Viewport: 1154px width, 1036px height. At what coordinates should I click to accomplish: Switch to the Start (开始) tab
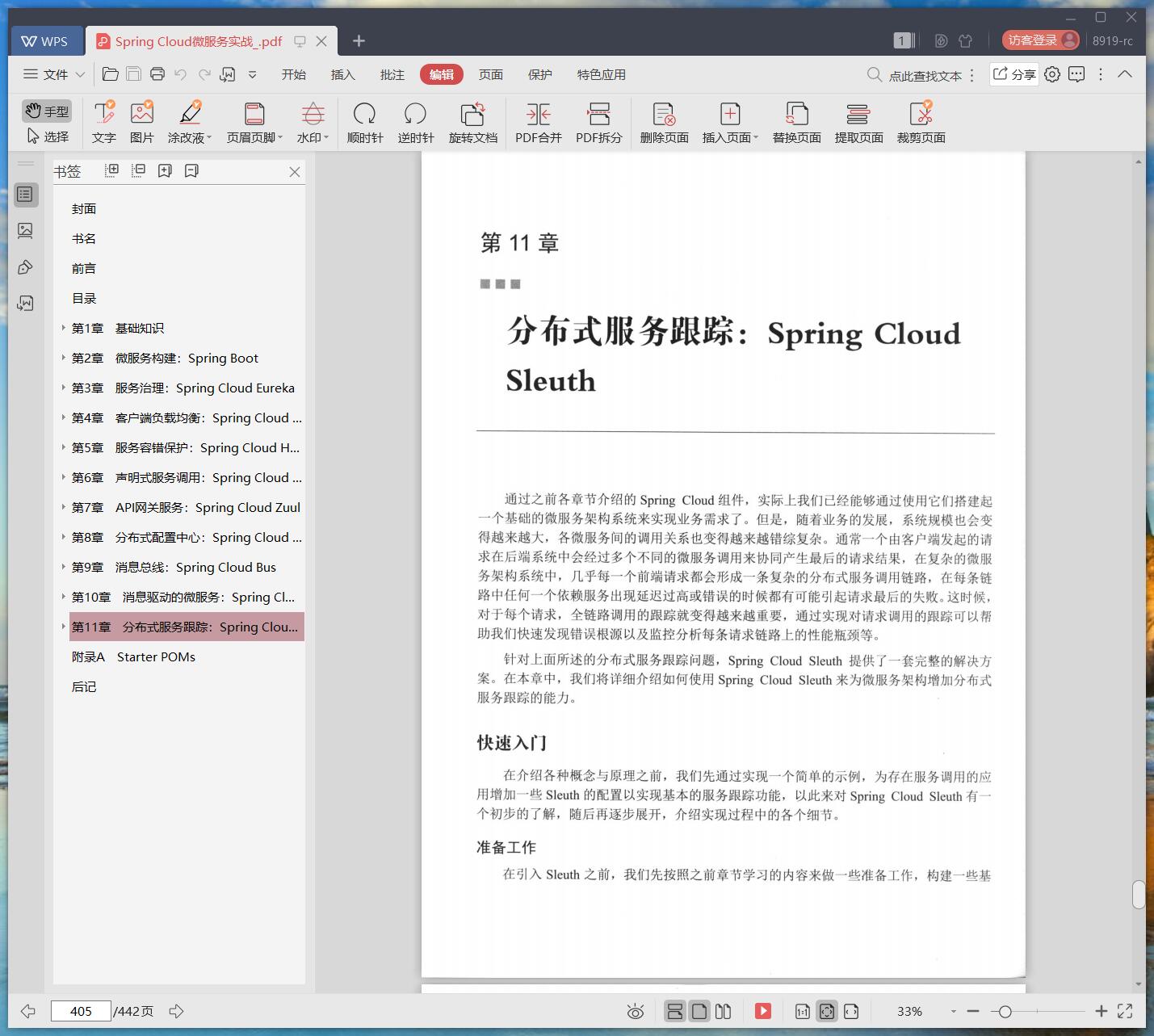293,74
